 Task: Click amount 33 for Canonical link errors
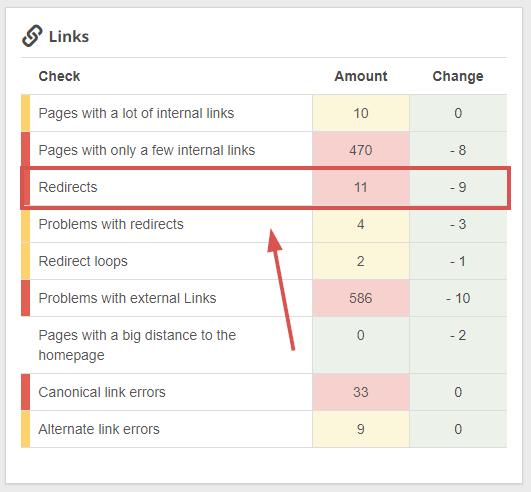pos(361,392)
